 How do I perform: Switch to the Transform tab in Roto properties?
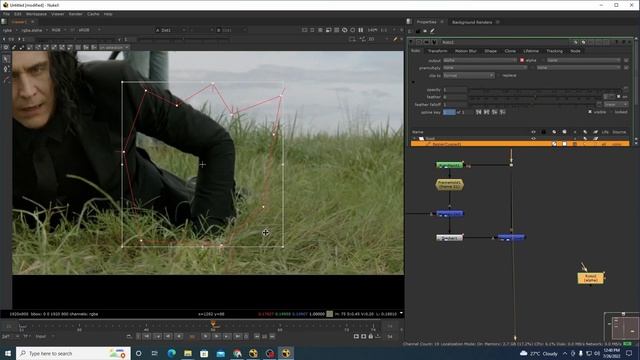click(438, 51)
